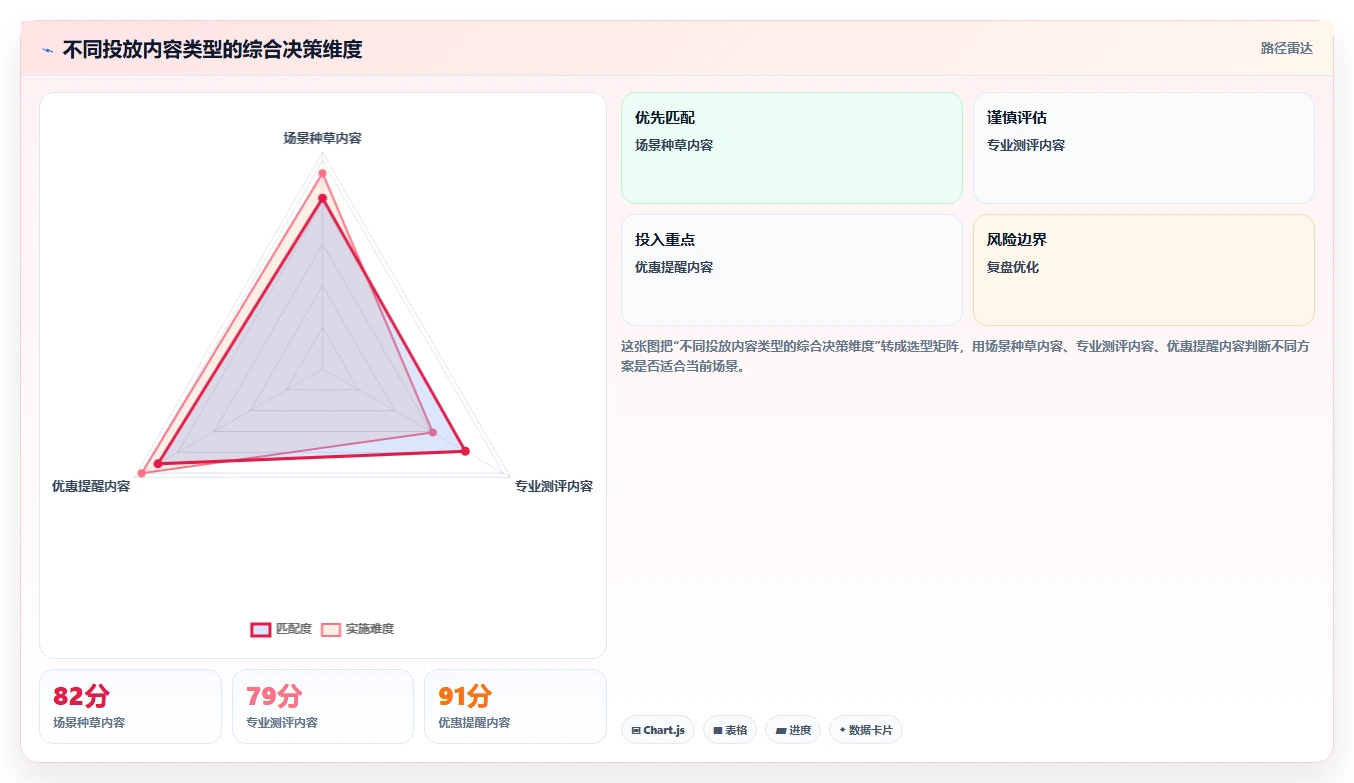Screen dimensions: 1354x783
Task: Click the Chart.js tag chip
Action: [x=658, y=730]
